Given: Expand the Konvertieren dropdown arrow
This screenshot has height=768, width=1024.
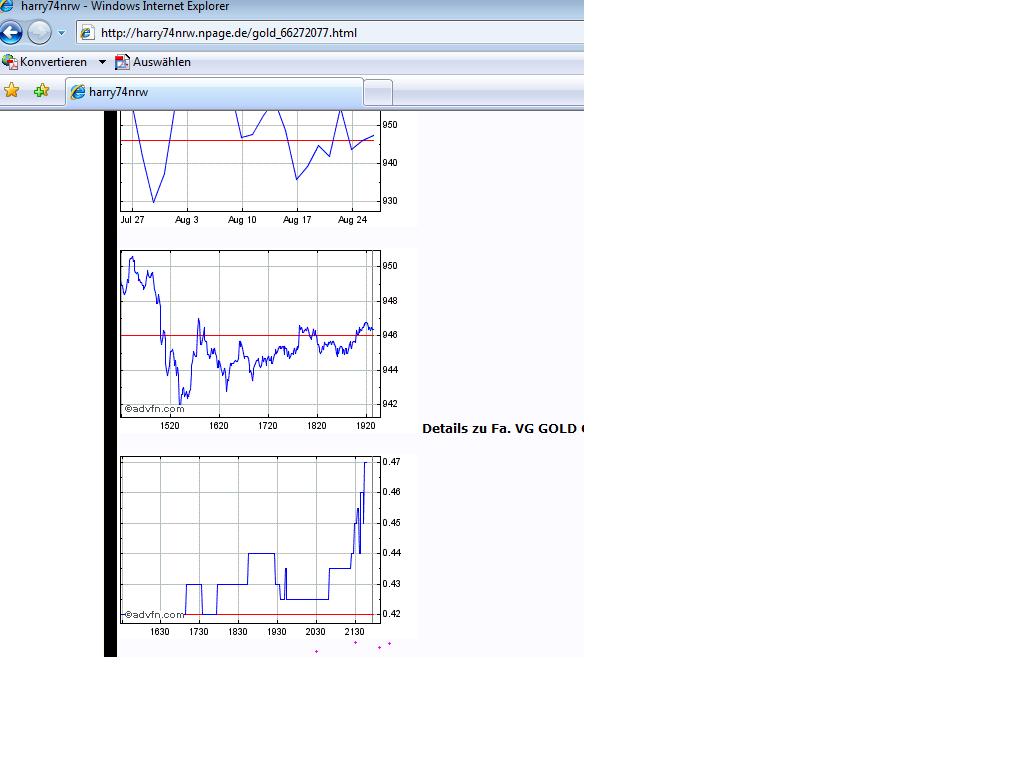Looking at the screenshot, I should coord(102,62).
